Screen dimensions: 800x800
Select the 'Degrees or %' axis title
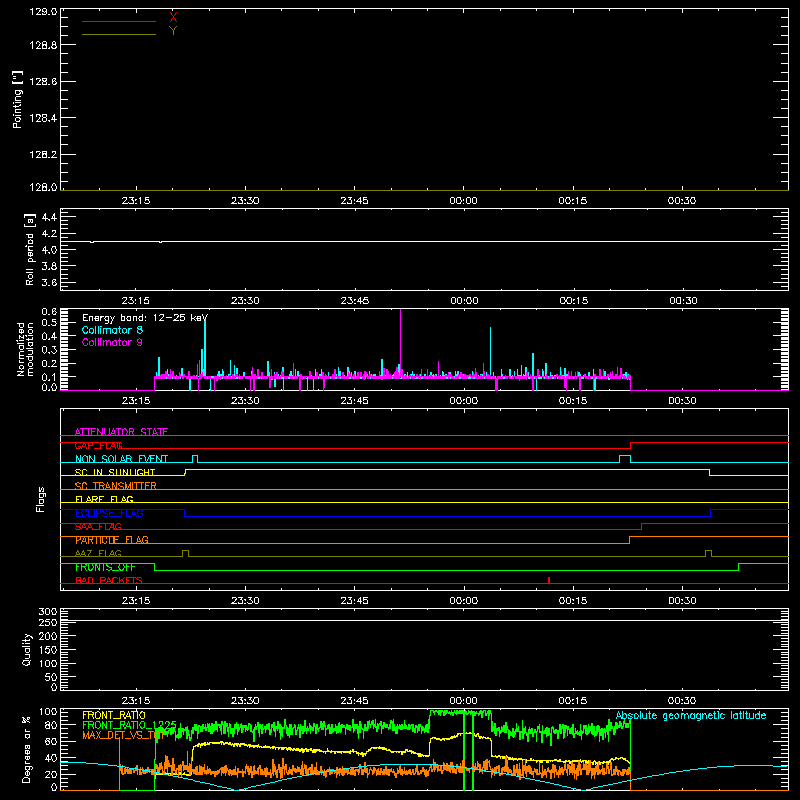tap(26, 749)
